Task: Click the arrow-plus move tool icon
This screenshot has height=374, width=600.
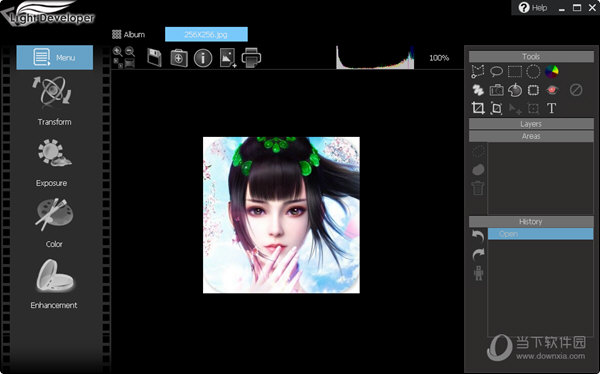Action: [x=515, y=109]
